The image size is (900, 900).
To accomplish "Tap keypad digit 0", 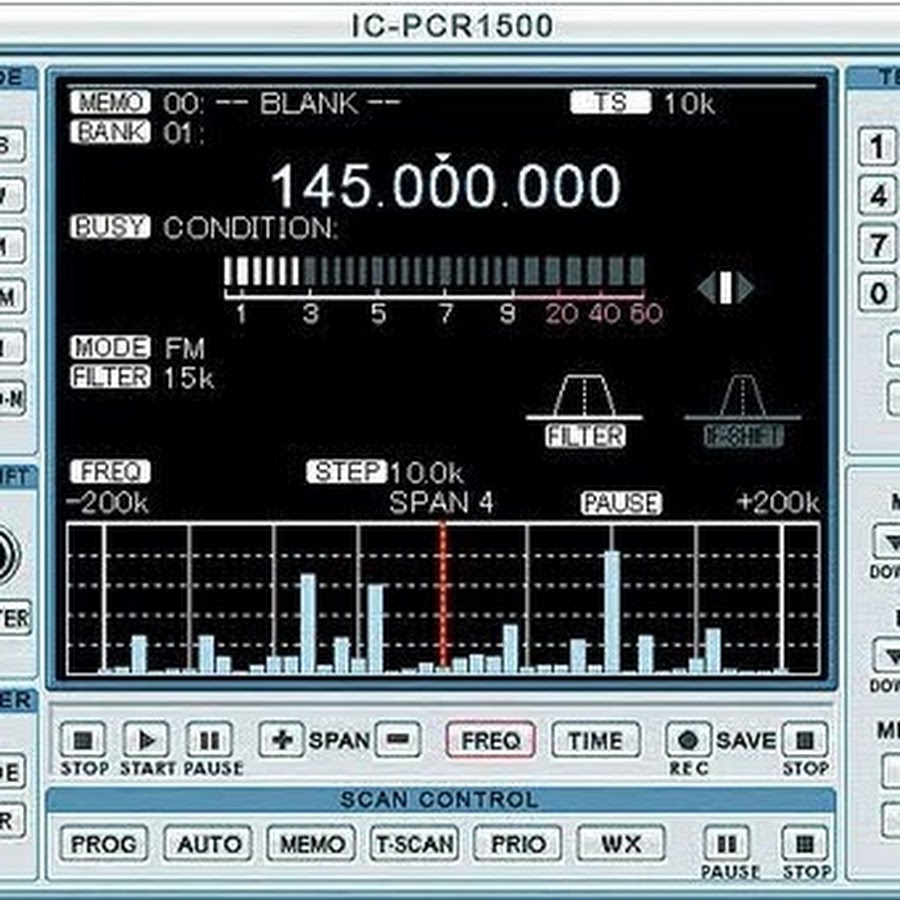I will [x=878, y=294].
